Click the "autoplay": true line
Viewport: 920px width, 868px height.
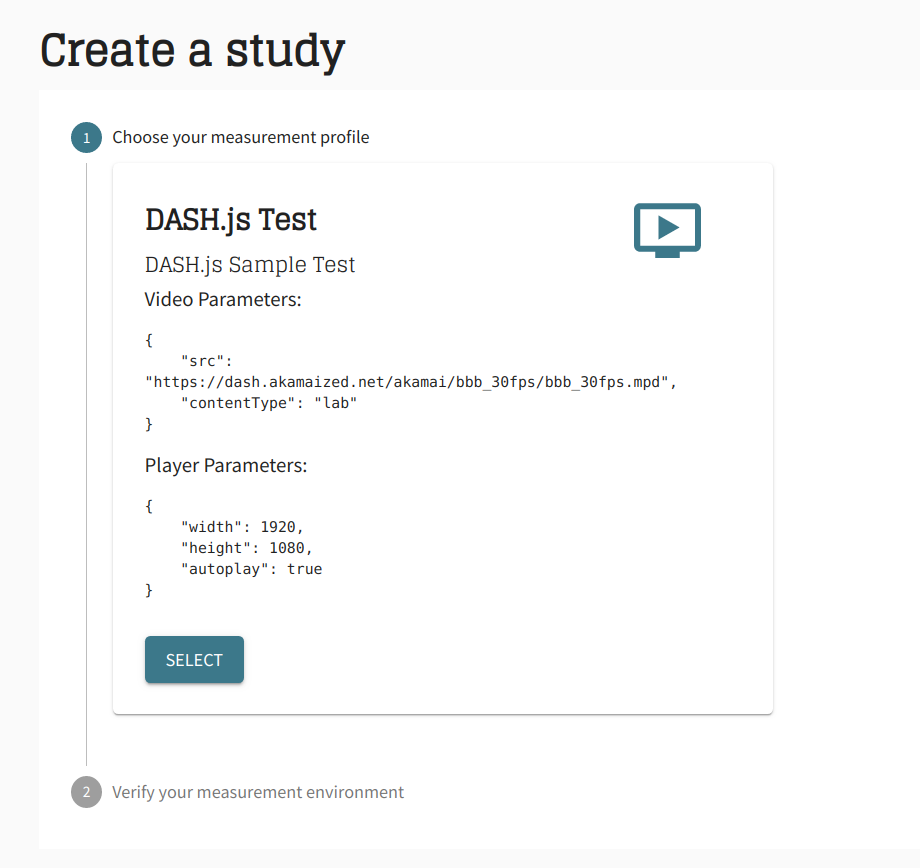251,569
